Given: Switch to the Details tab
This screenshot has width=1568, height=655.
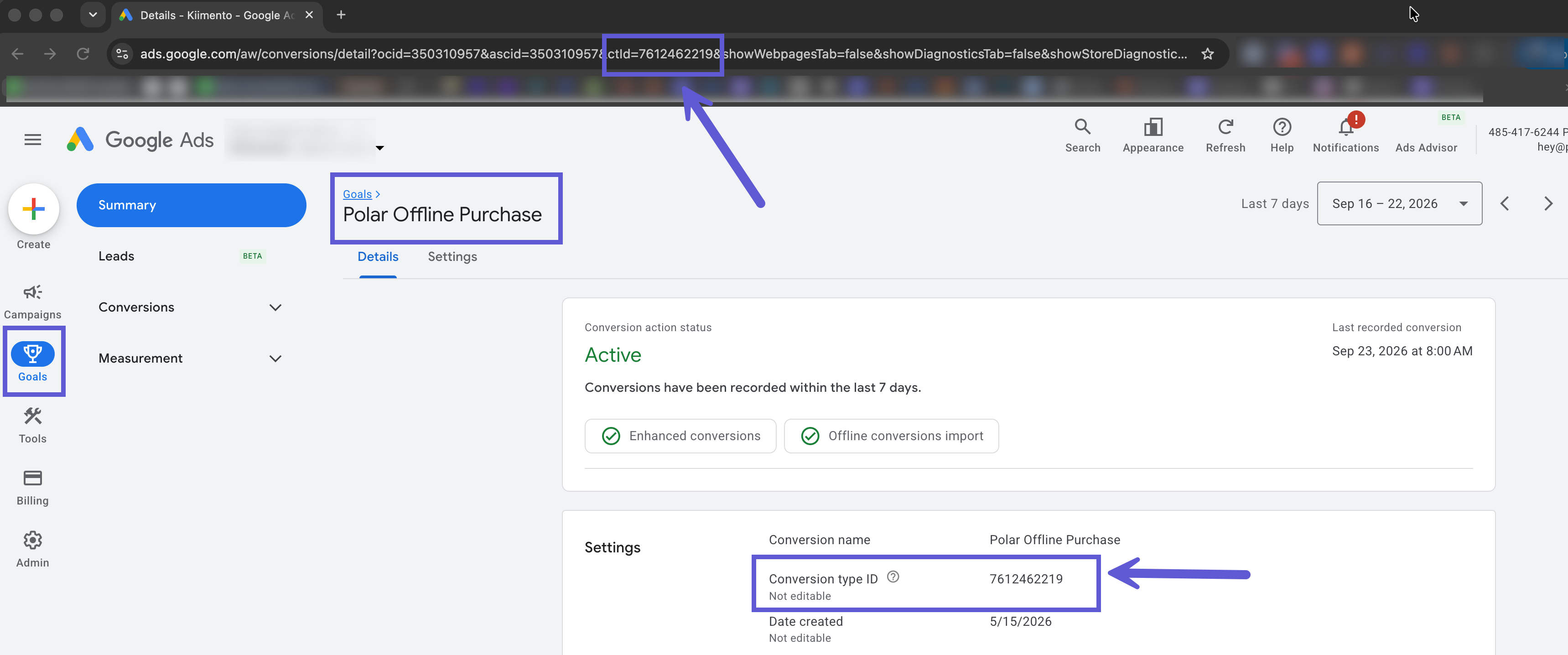Looking at the screenshot, I should [378, 257].
